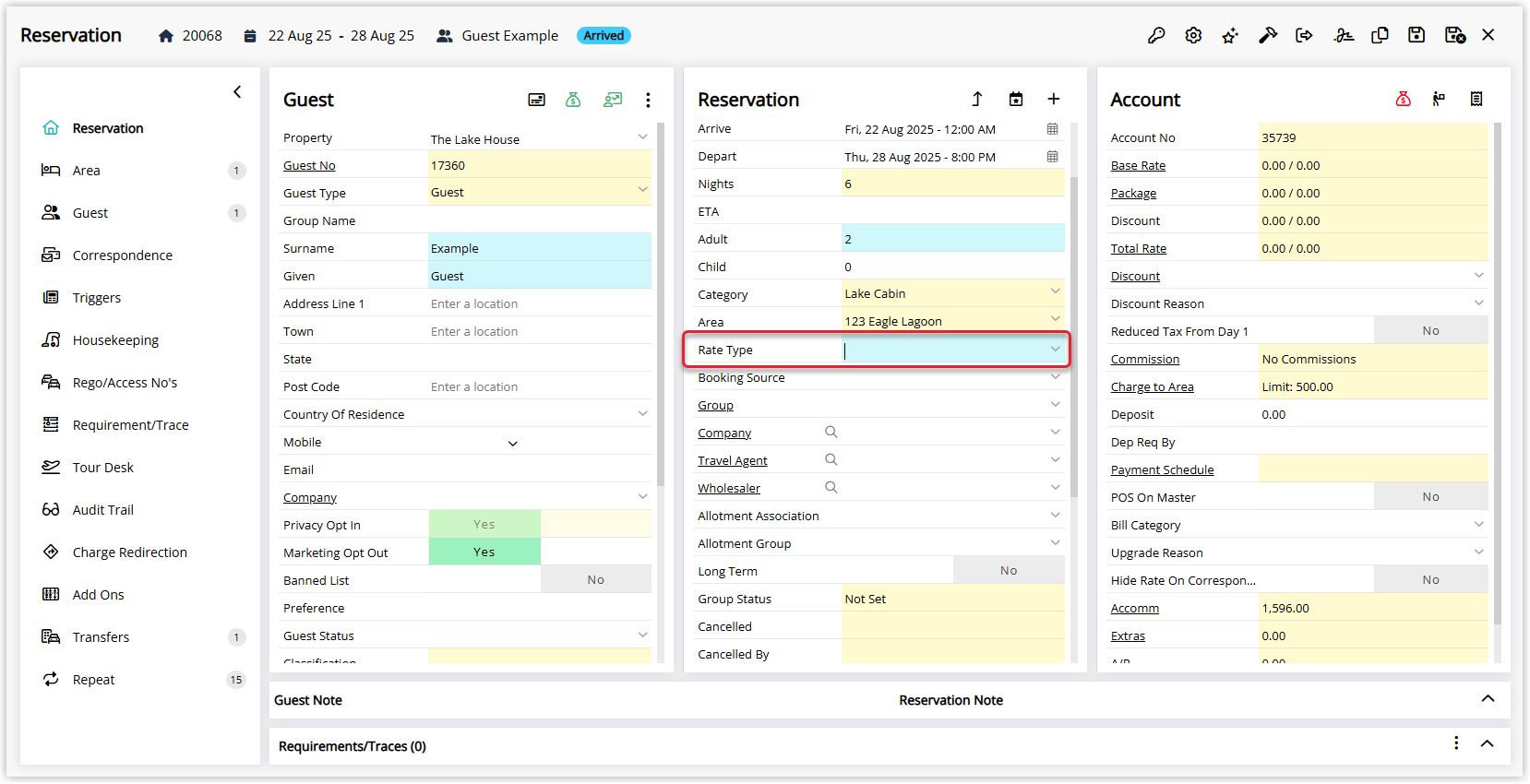Click the save and close icon
Screen dimensions: 1530x784
click(1455, 35)
